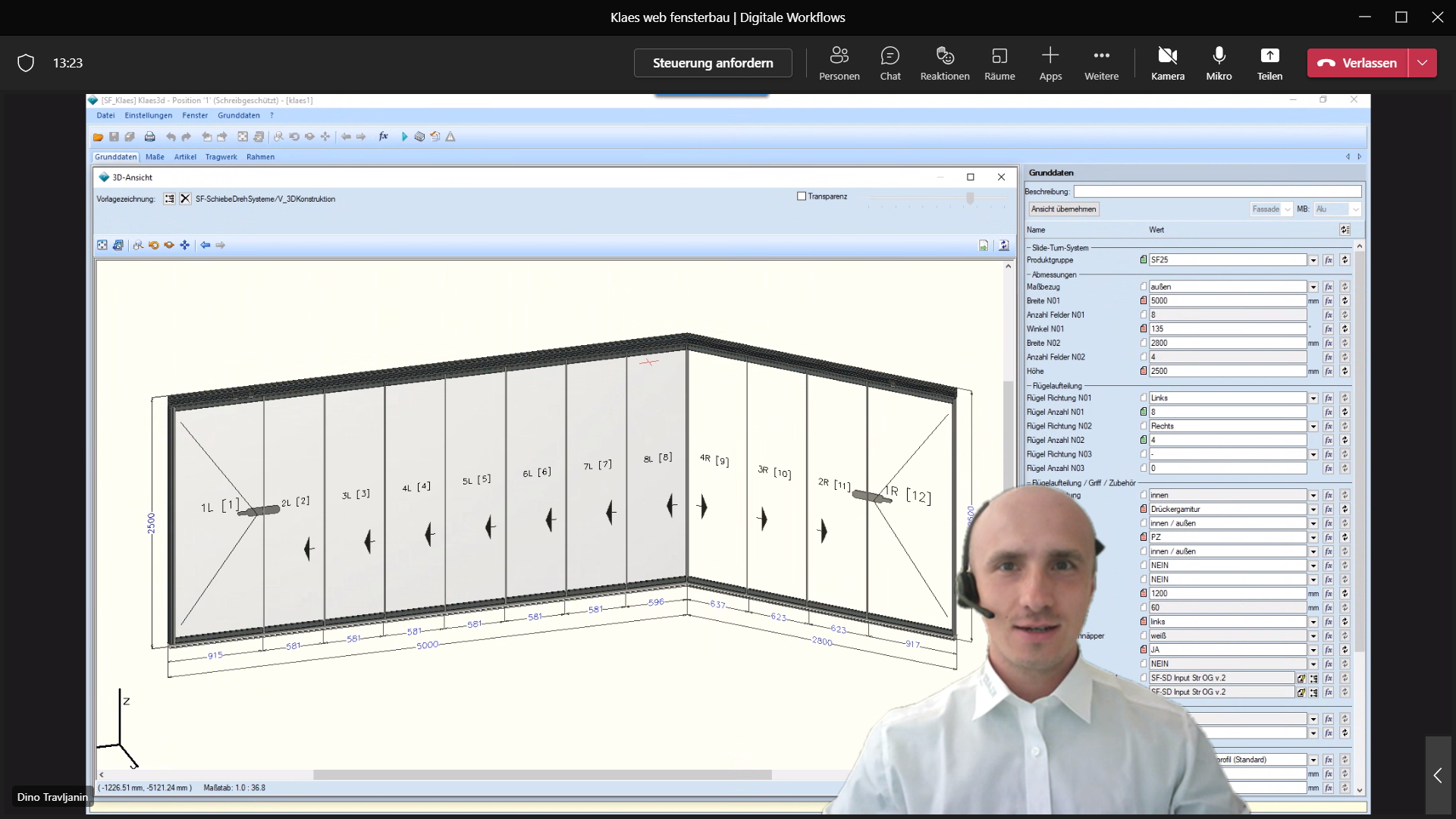1456x819 pixels.
Task: Open the Einstellungen menu
Action: click(149, 115)
